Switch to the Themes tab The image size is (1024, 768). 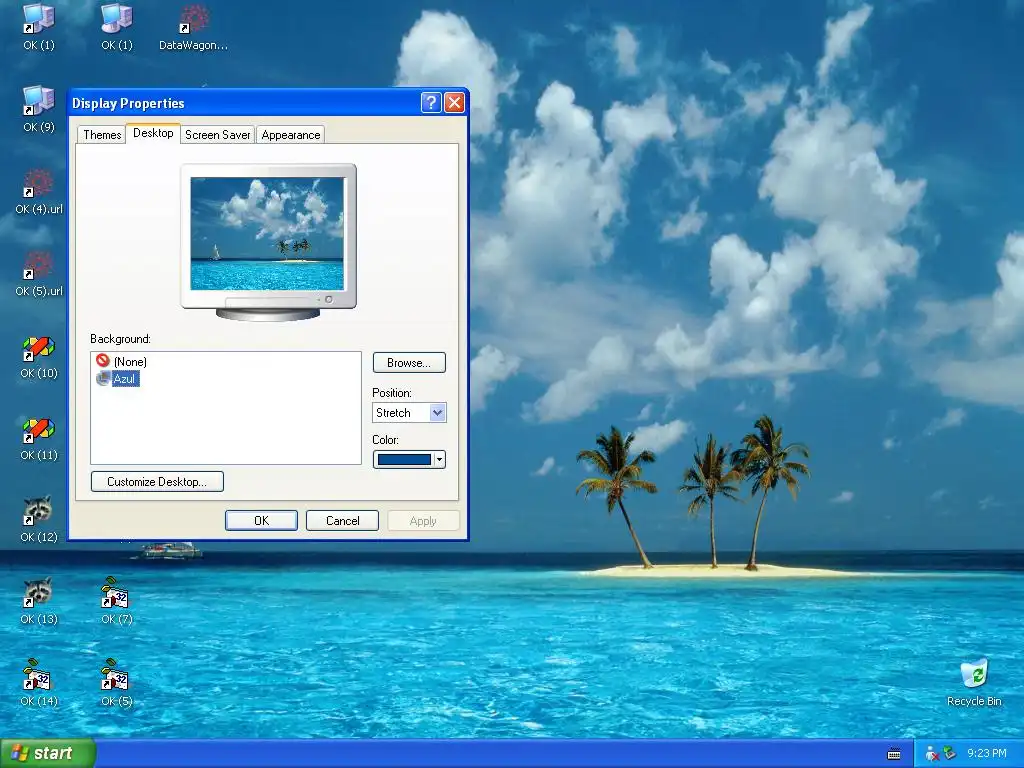pos(102,135)
